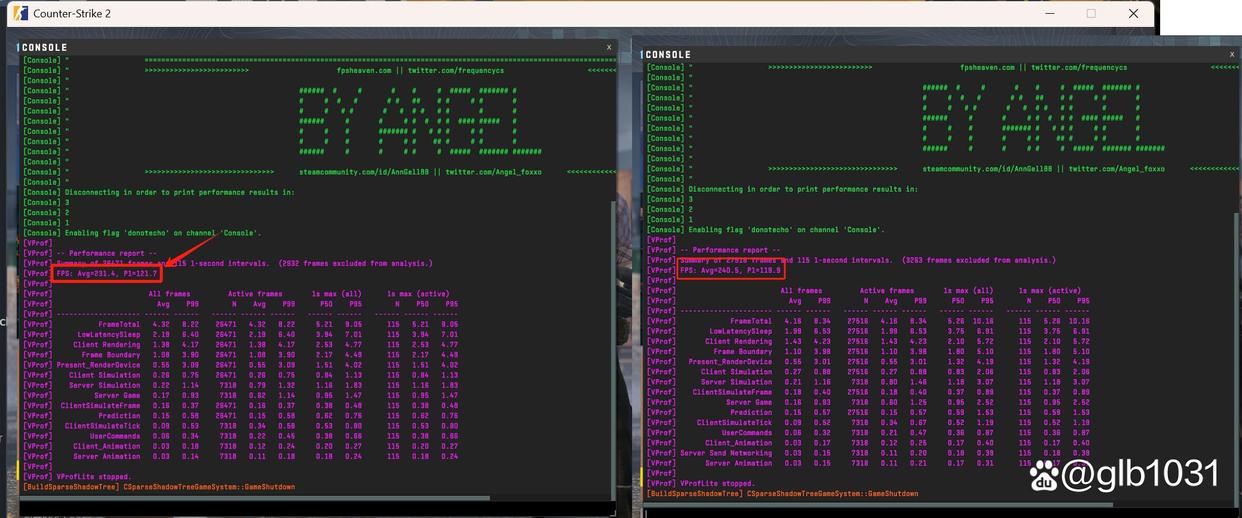Select Frame Boundary row in left console
The height and width of the screenshot is (518, 1242).
240,355
